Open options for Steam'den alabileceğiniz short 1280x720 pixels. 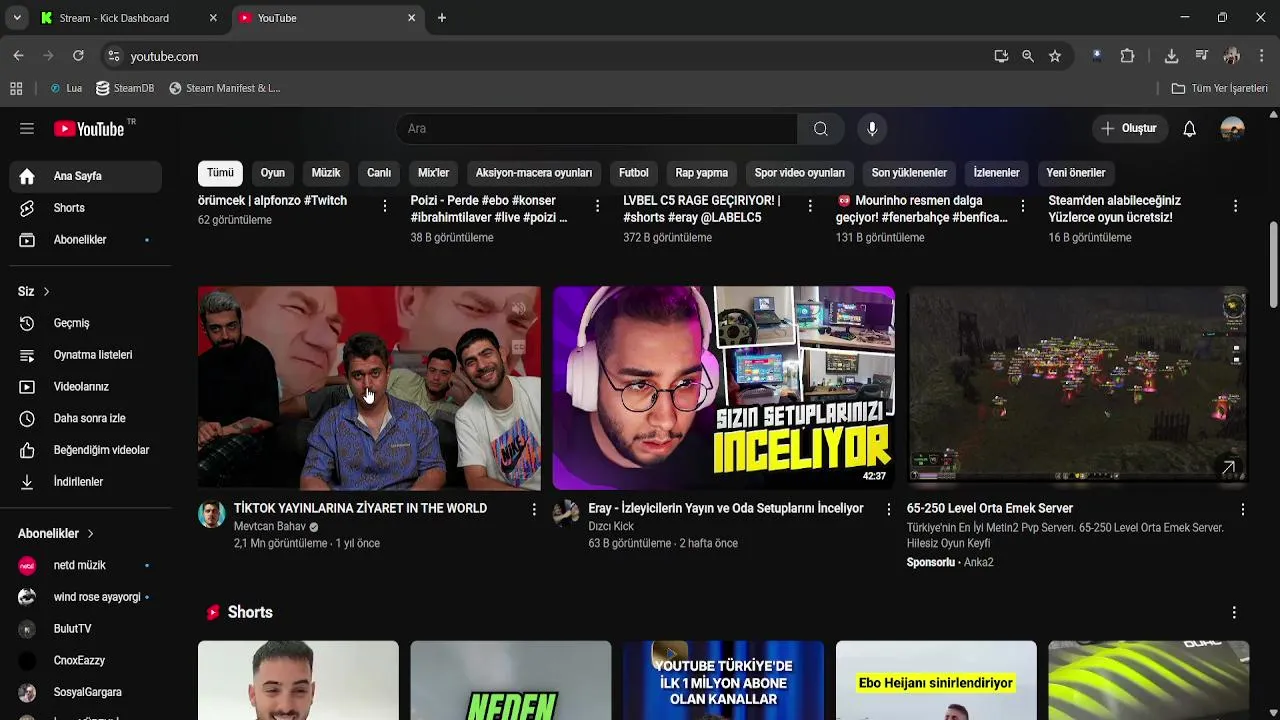[x=1236, y=206]
